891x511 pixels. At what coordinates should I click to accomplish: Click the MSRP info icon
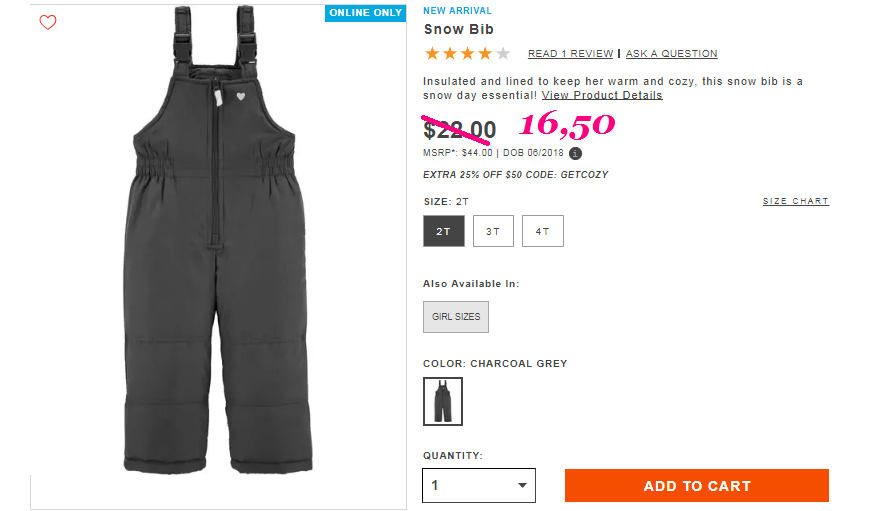pos(575,153)
